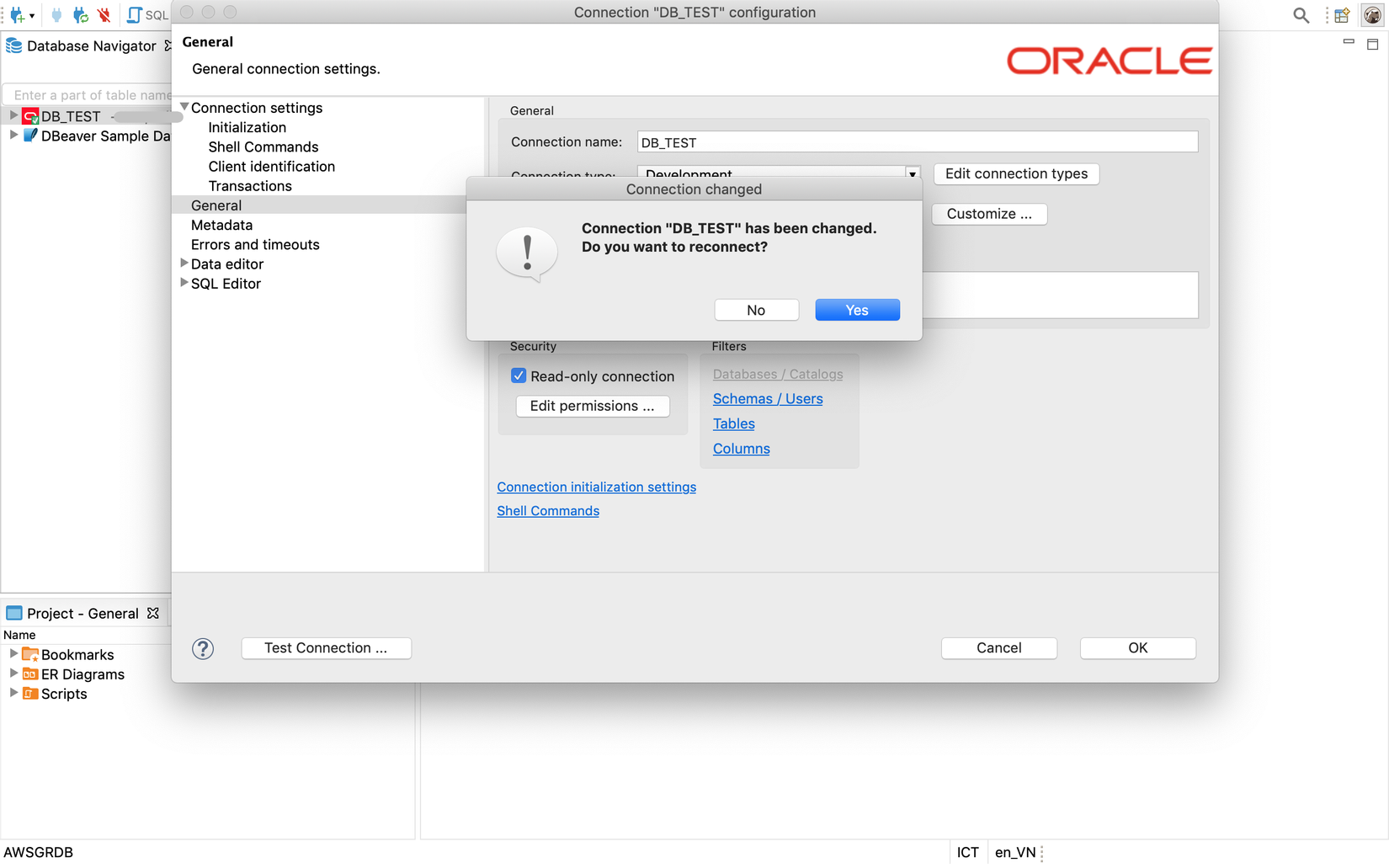Expand the Scripts folder
This screenshot has height=868, width=1389.
(x=13, y=692)
